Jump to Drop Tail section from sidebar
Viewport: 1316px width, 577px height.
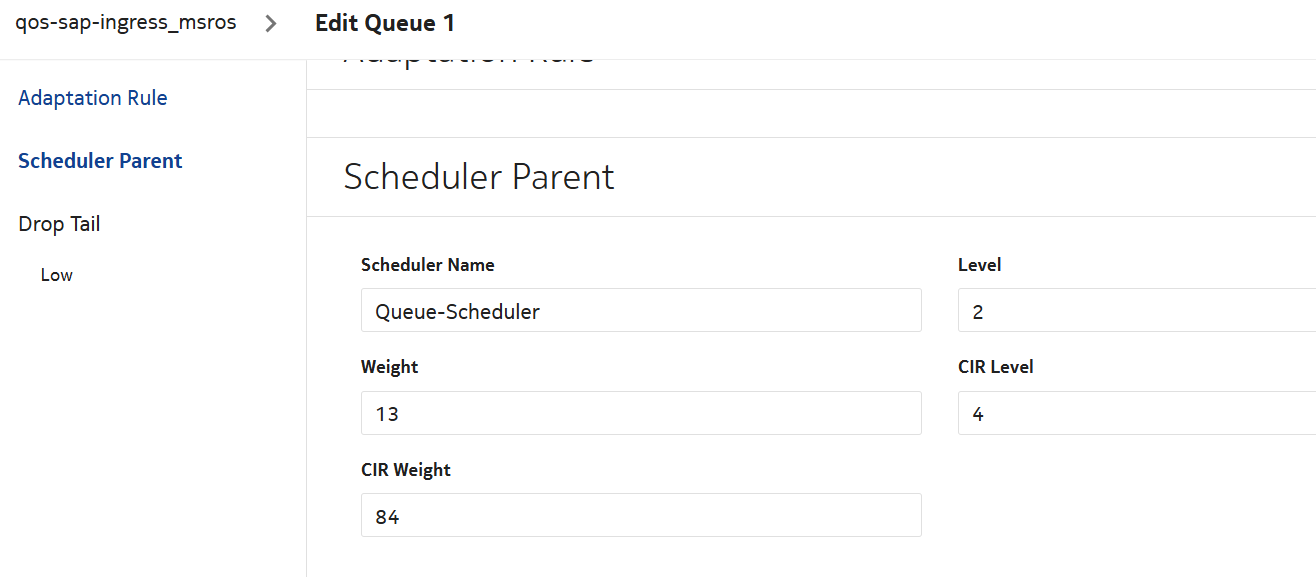[x=59, y=224]
